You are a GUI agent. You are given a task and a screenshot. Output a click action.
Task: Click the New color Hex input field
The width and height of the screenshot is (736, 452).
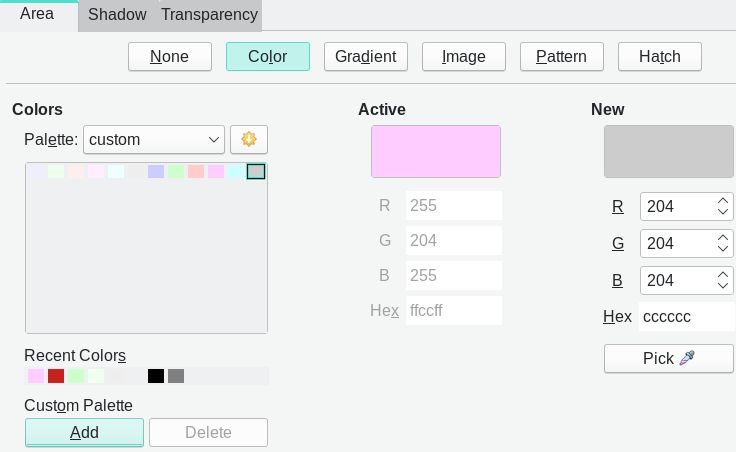(x=686, y=317)
